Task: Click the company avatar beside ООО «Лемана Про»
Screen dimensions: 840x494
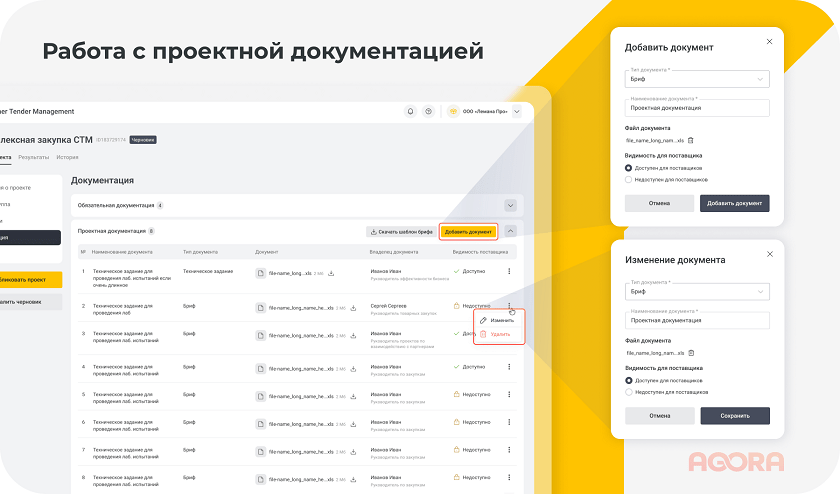Action: click(453, 111)
